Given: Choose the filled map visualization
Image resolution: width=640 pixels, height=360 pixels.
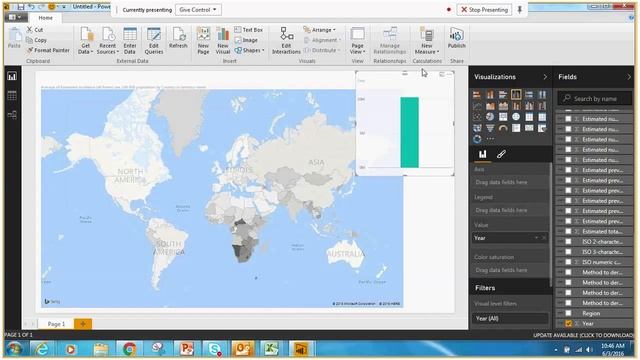Looking at the screenshot, I should [477, 128].
